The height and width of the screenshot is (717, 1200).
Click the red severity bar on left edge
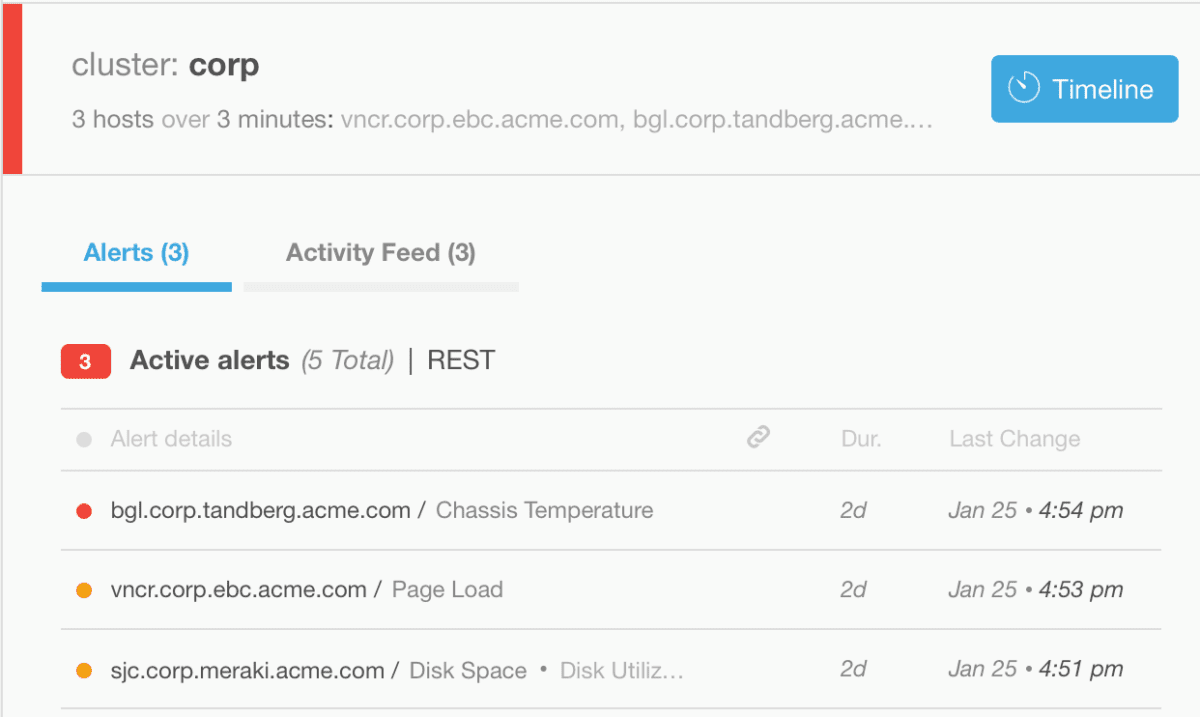point(11,88)
